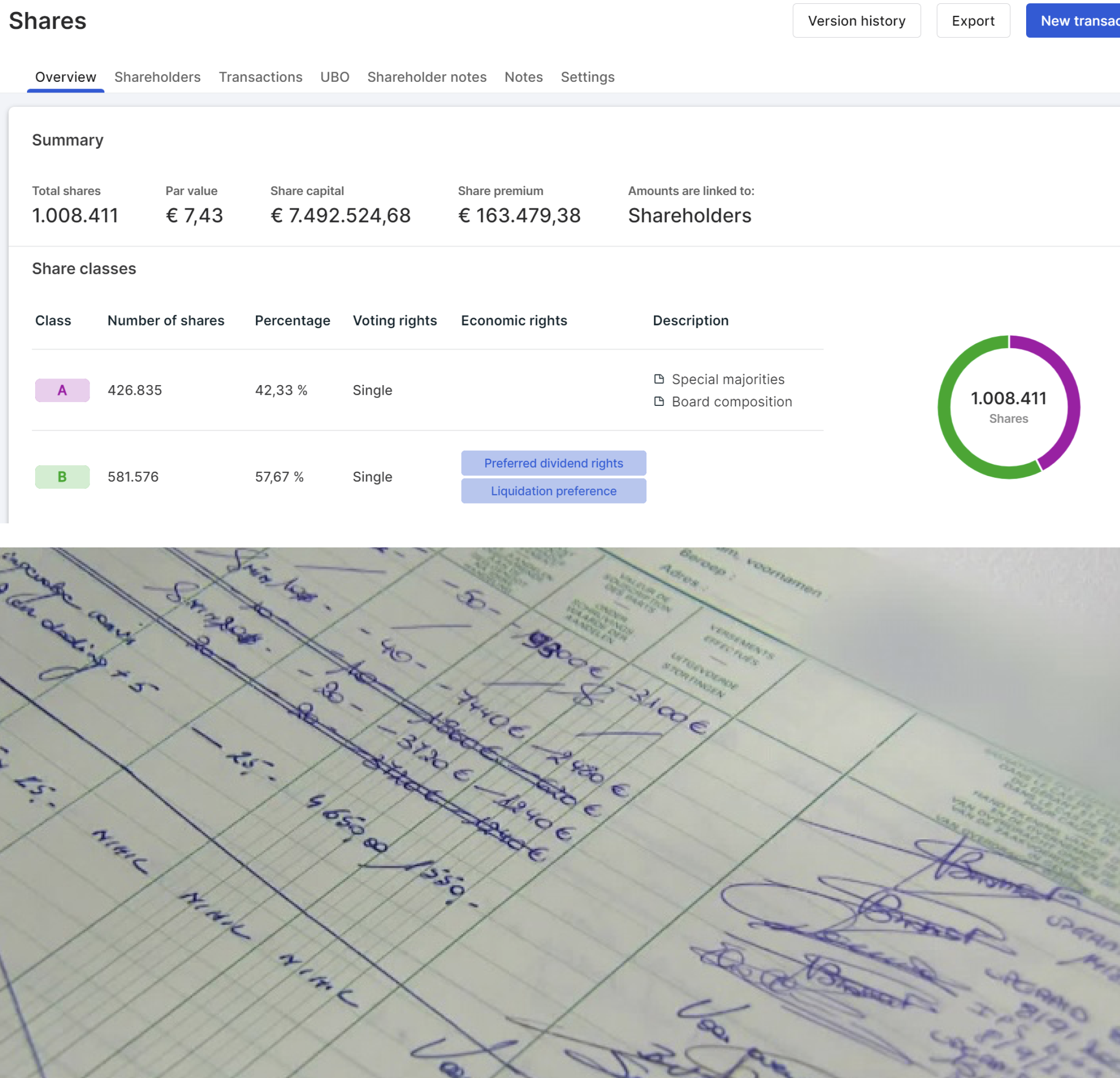The height and width of the screenshot is (1078, 1120).
Task: Click the Voting rights column header
Action: [x=395, y=321]
